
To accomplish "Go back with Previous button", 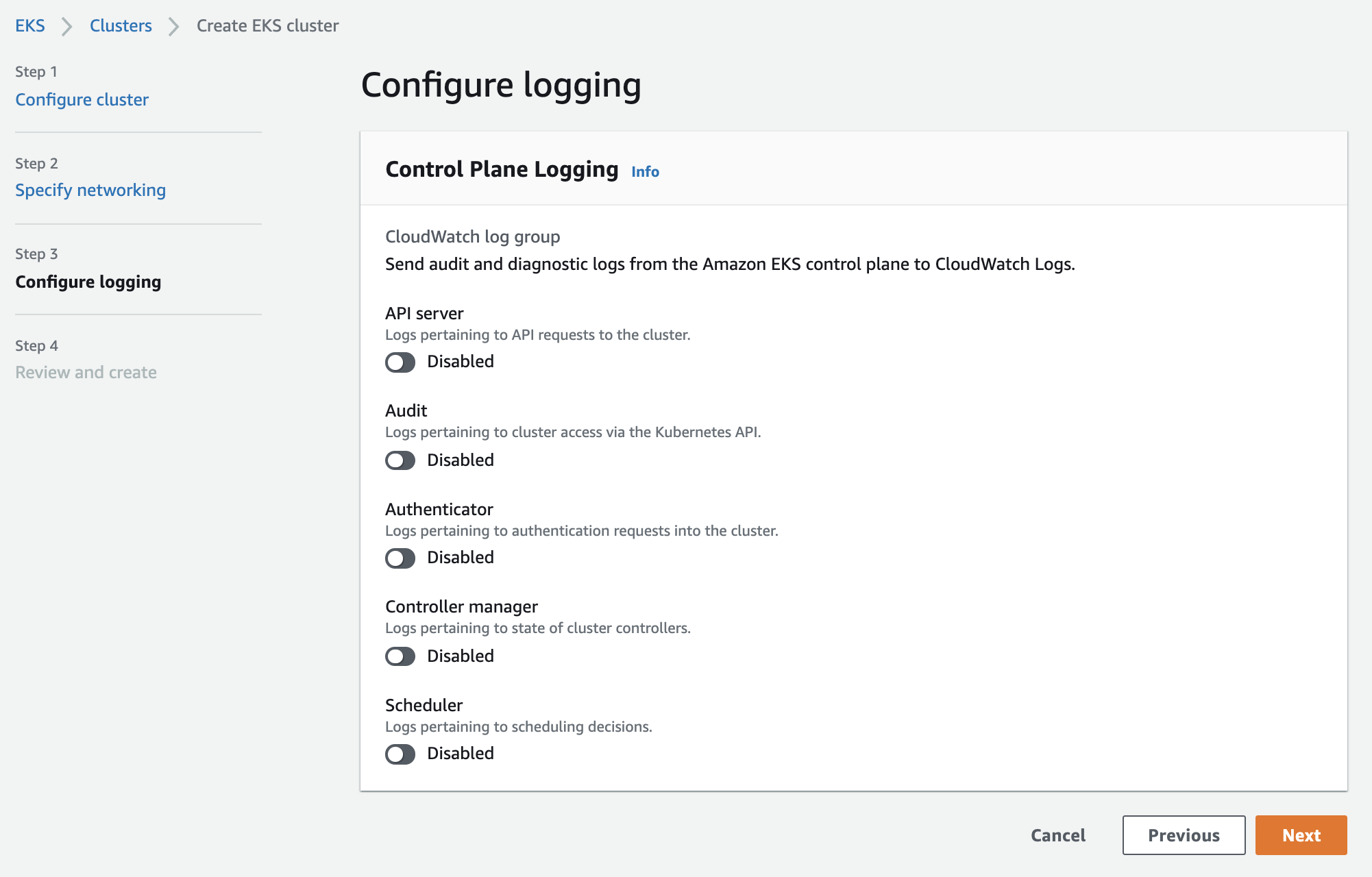I will click(1184, 835).
